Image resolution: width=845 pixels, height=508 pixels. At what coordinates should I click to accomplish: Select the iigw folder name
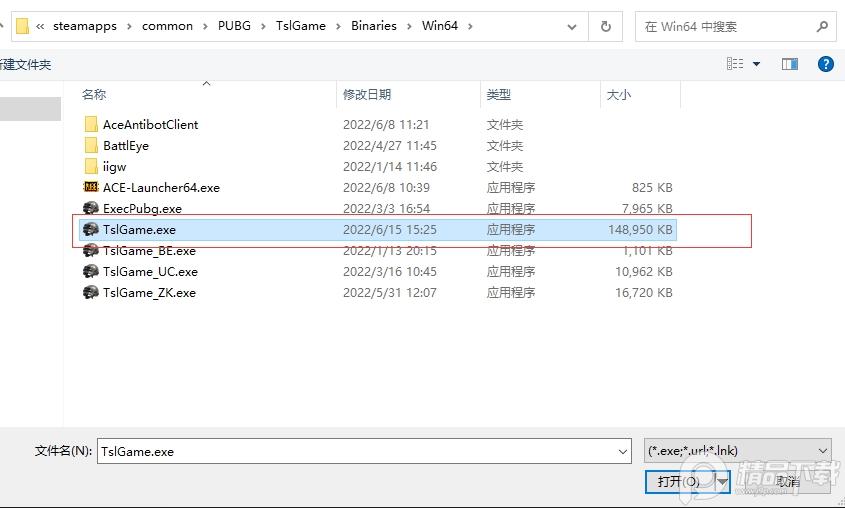pyautogui.click(x=114, y=167)
